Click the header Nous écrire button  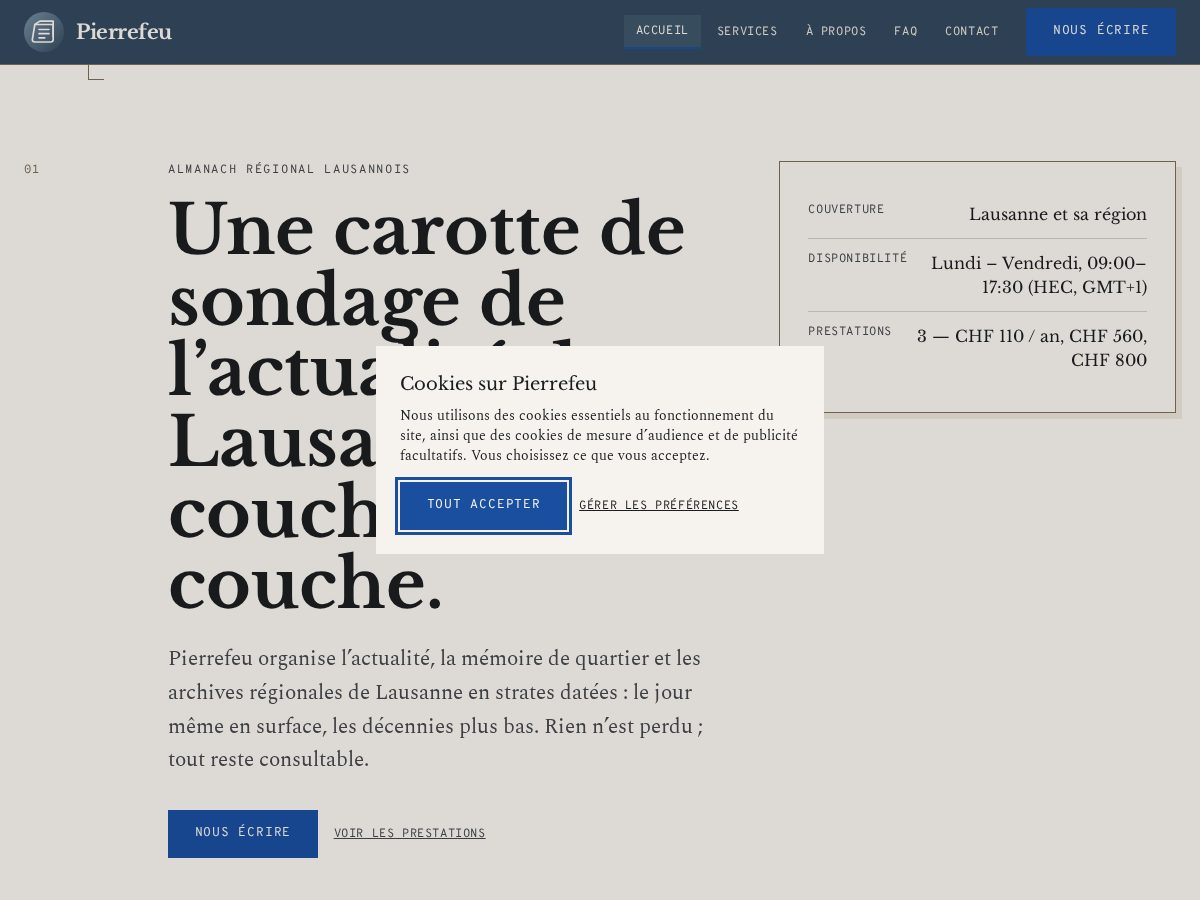[x=1101, y=31]
